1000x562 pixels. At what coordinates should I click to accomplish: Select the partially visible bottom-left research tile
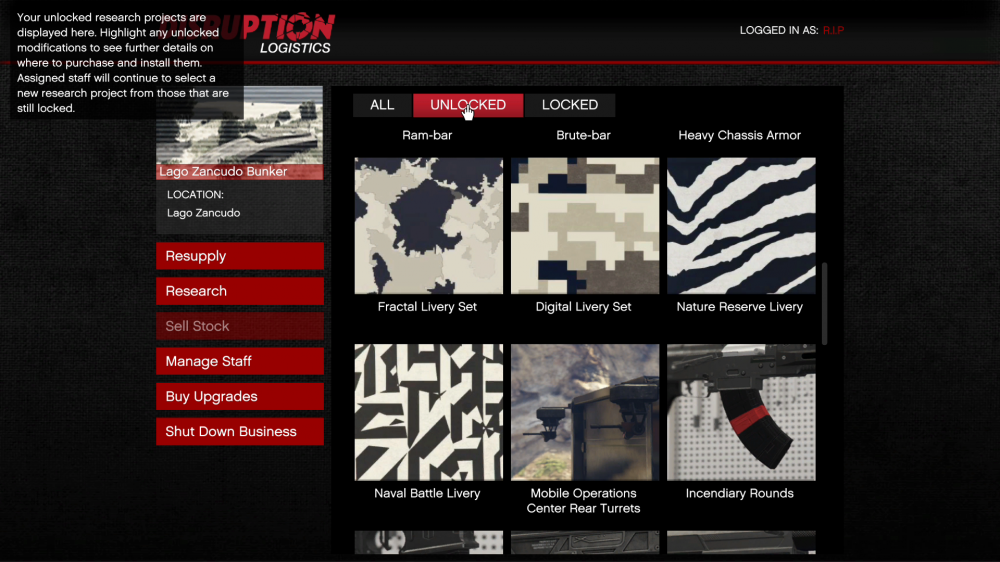tap(429, 542)
